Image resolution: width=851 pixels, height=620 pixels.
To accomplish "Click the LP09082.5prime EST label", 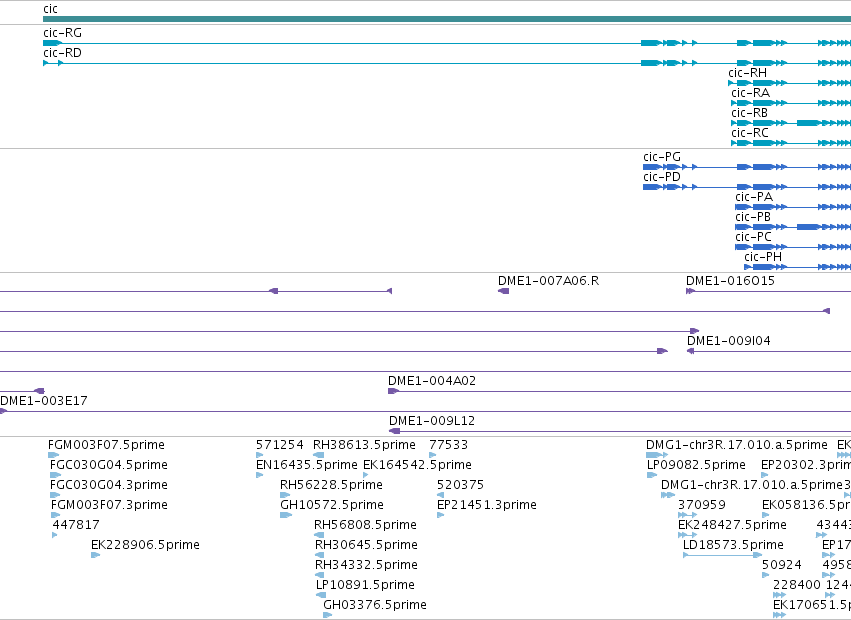I will 696,465.
